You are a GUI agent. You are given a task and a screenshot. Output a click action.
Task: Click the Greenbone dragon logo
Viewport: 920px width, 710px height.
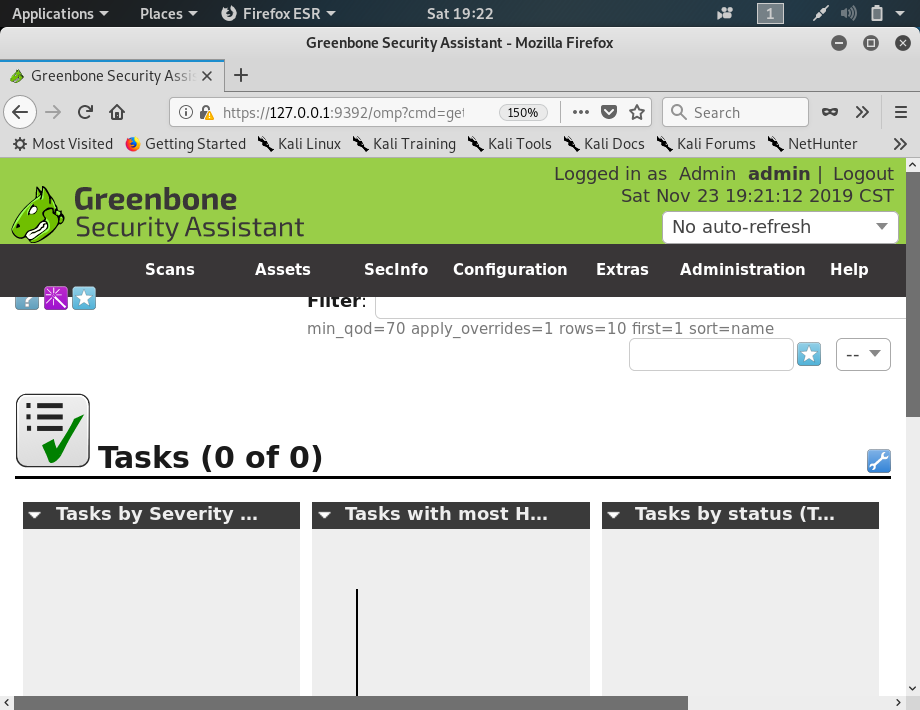pos(38,215)
